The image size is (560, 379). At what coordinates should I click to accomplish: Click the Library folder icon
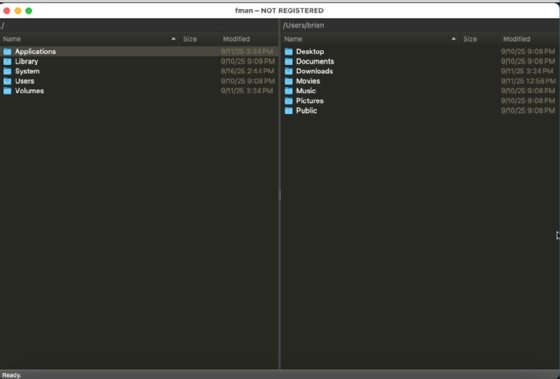tap(7, 61)
